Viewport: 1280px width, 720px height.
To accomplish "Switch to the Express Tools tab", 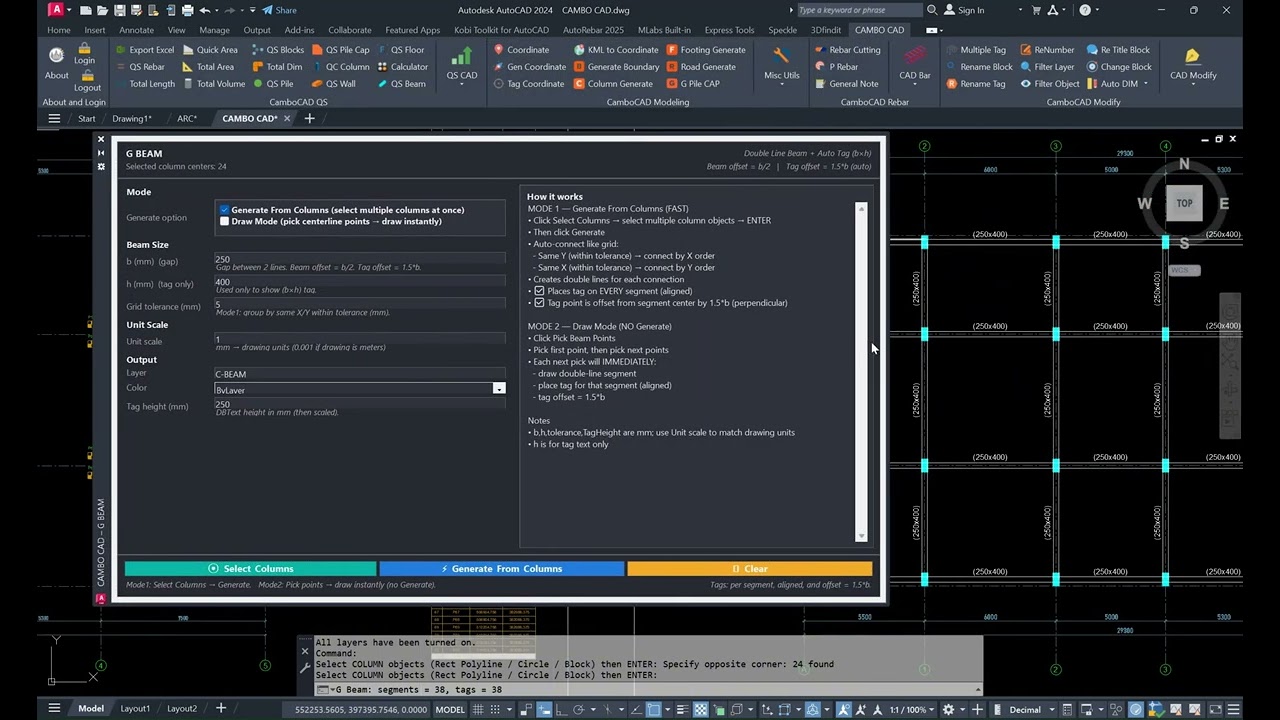I will (729, 30).
